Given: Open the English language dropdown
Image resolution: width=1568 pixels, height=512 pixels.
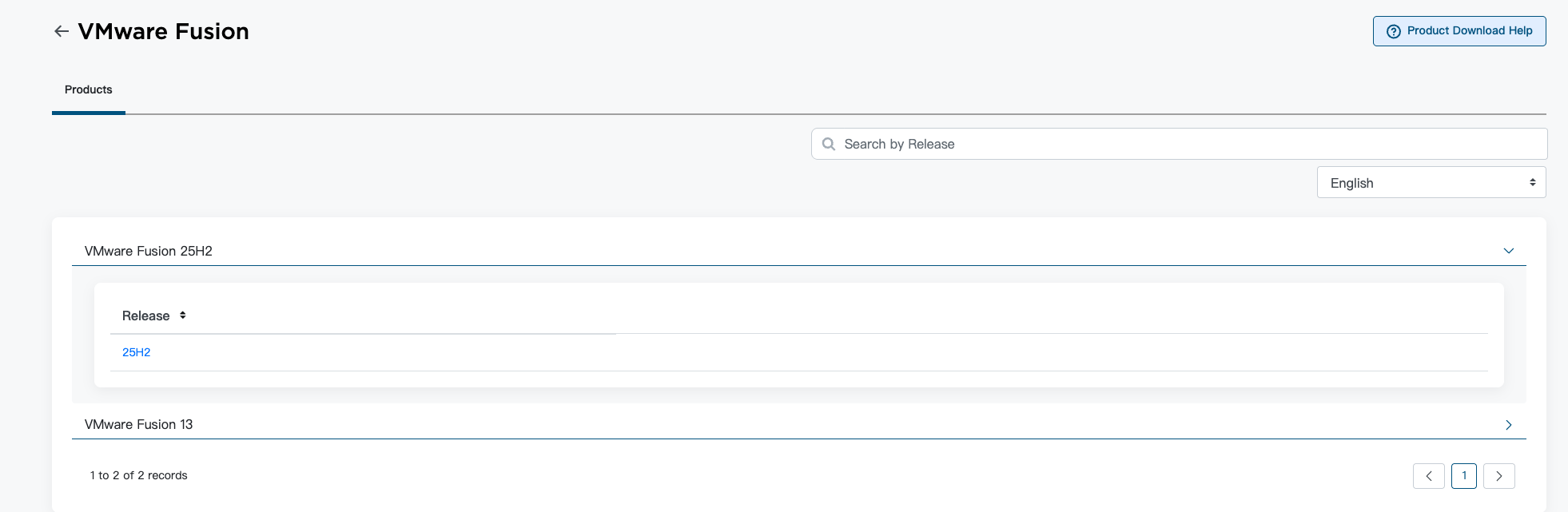Looking at the screenshot, I should (1431, 182).
